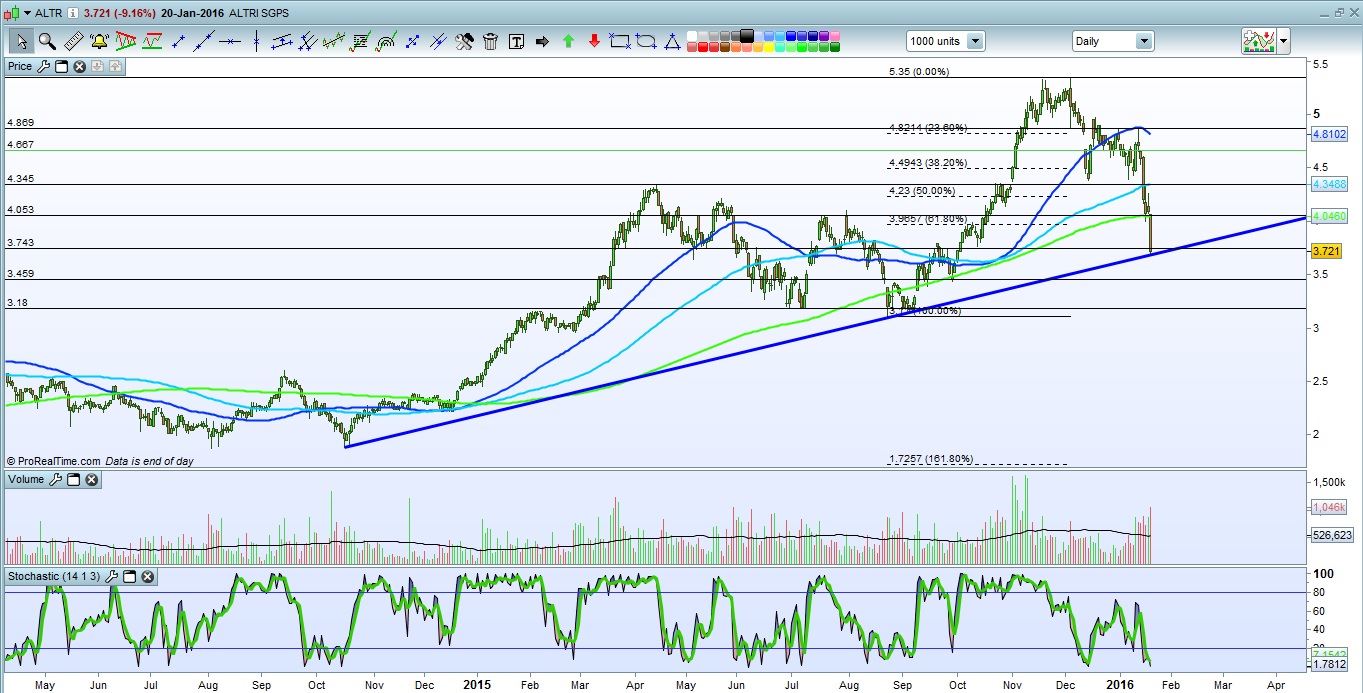Choose the extended trend line tool
The width and height of the screenshot is (1363, 693).
pyautogui.click(x=204, y=41)
